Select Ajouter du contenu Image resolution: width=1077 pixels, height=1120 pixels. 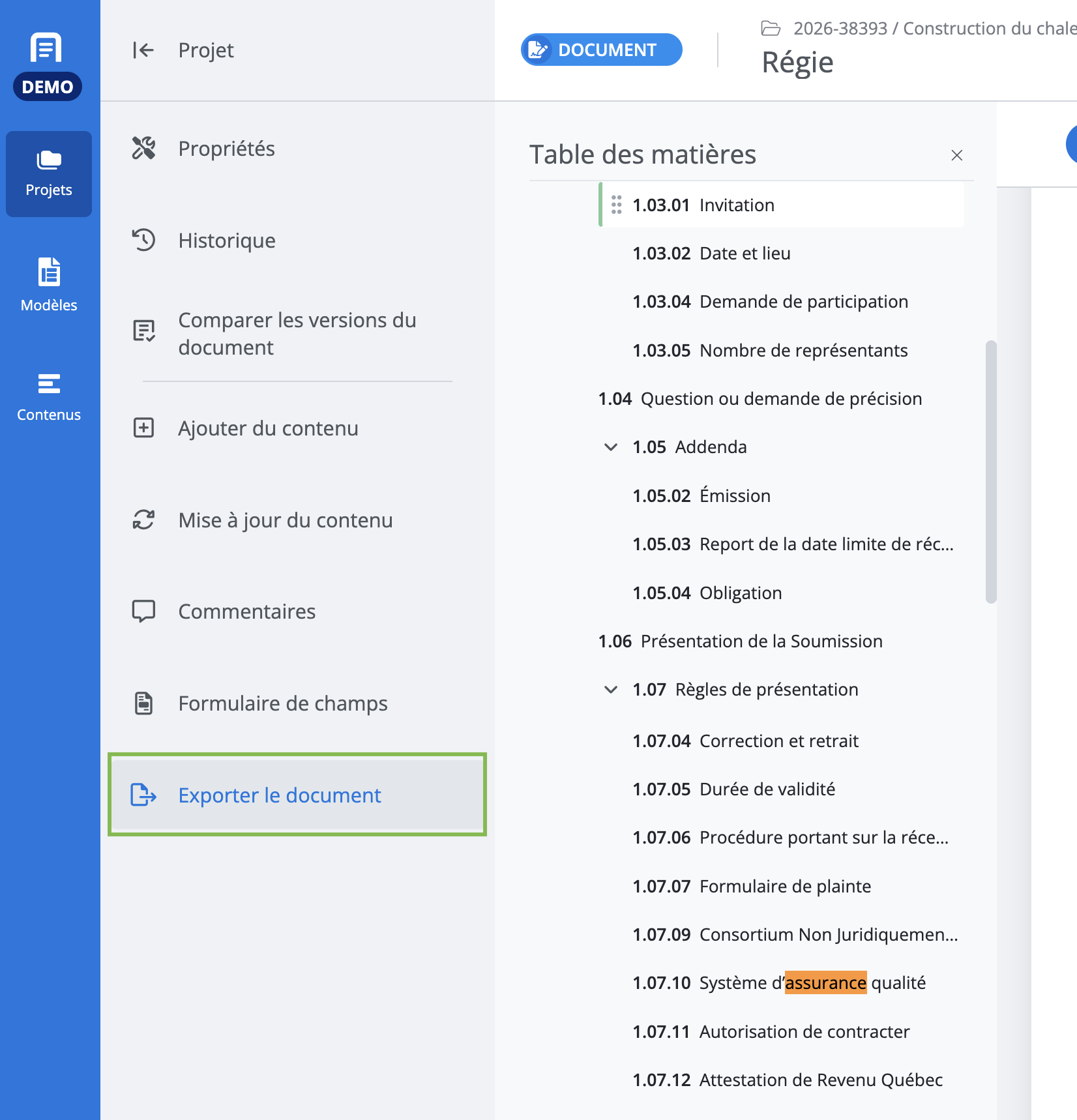[x=297, y=428]
